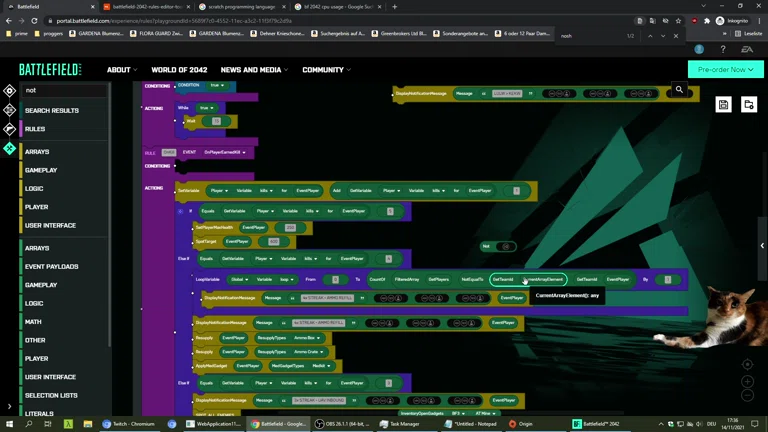Switch to the battlefield-2042-rules-editor tab
768x432 pixels.
click(x=145, y=7)
